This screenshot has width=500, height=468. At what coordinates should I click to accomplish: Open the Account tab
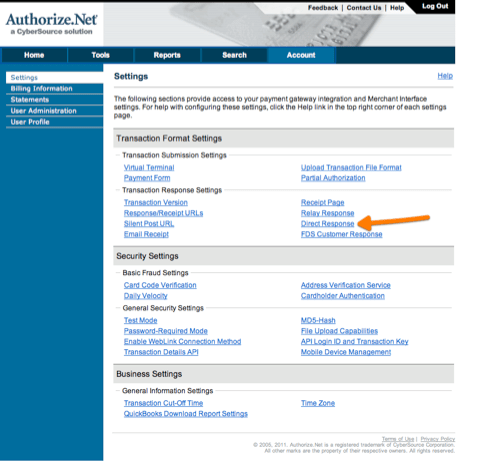click(301, 55)
